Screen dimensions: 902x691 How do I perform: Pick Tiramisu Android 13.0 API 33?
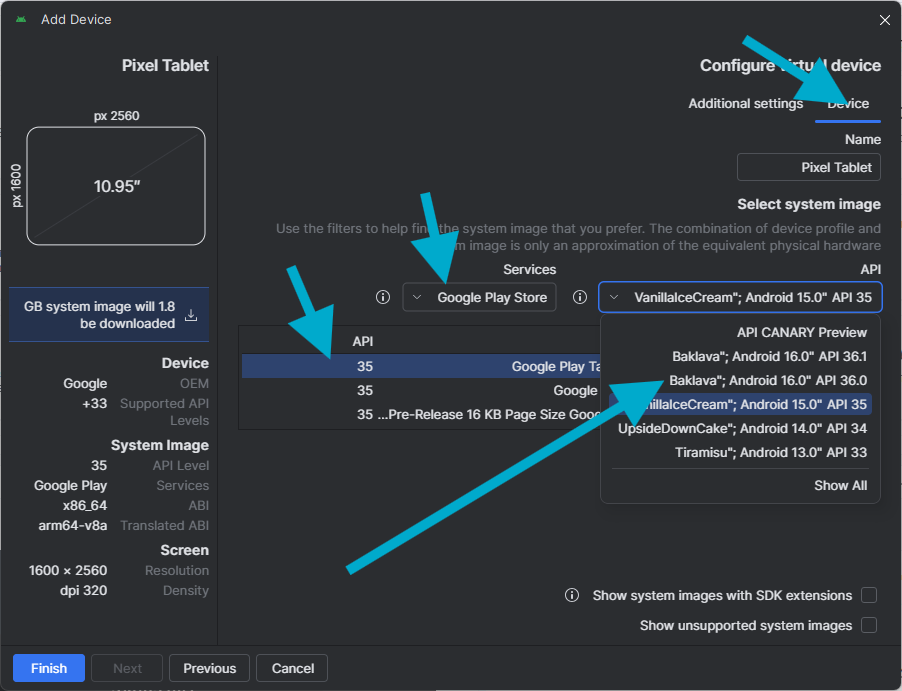[x=770, y=452]
